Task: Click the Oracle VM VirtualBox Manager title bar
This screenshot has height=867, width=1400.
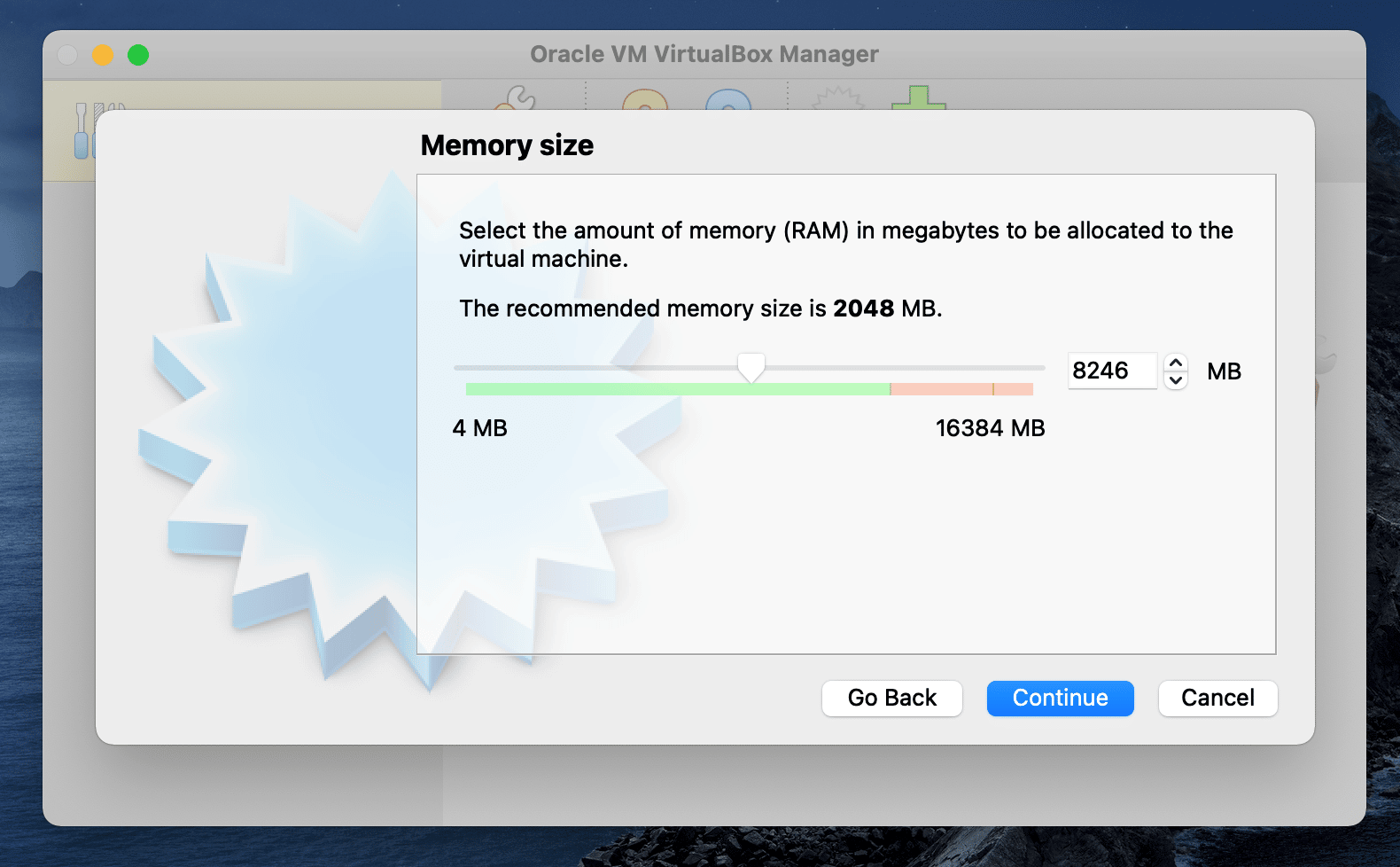Action: click(704, 54)
